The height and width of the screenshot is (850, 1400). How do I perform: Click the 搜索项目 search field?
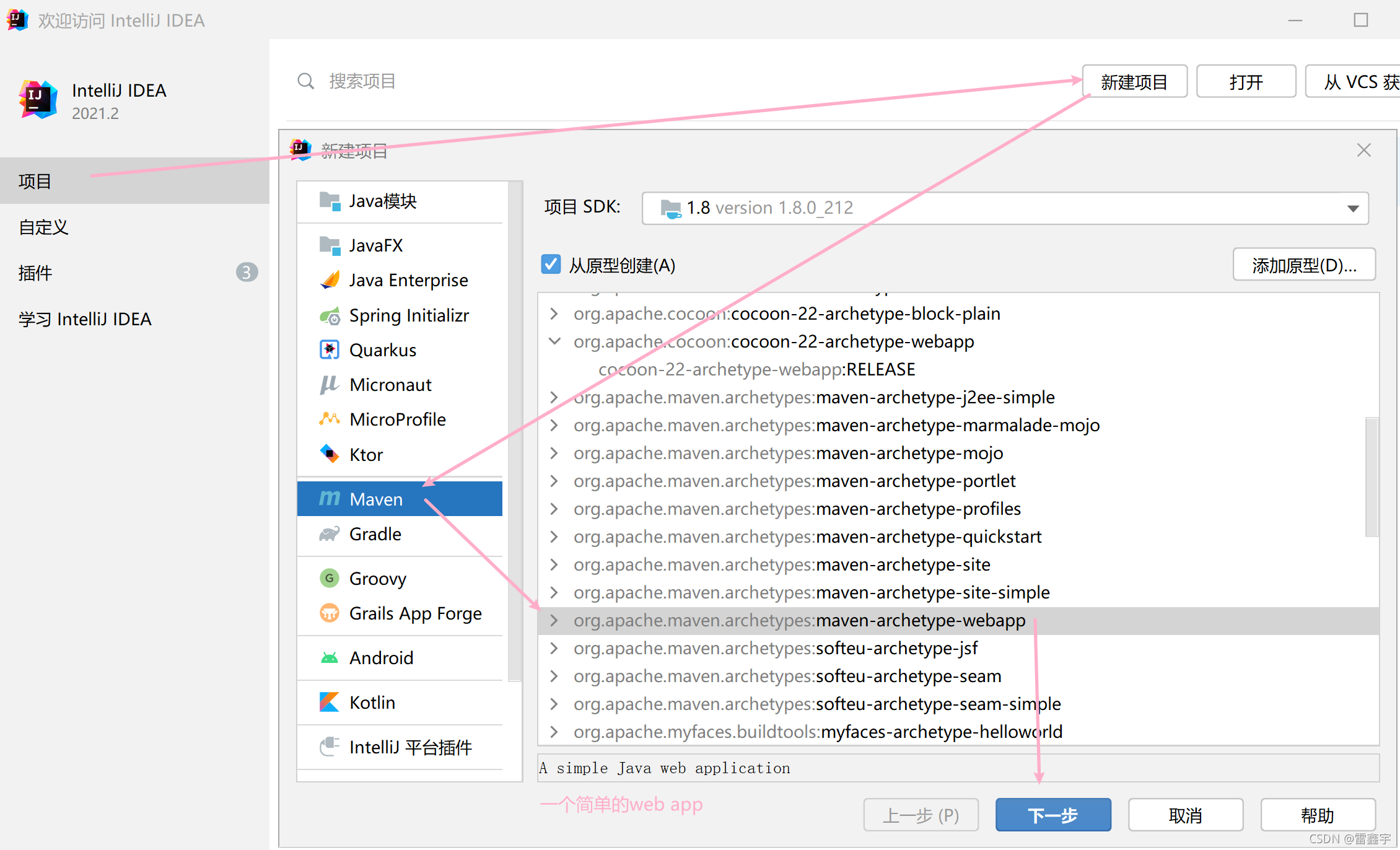pos(362,81)
